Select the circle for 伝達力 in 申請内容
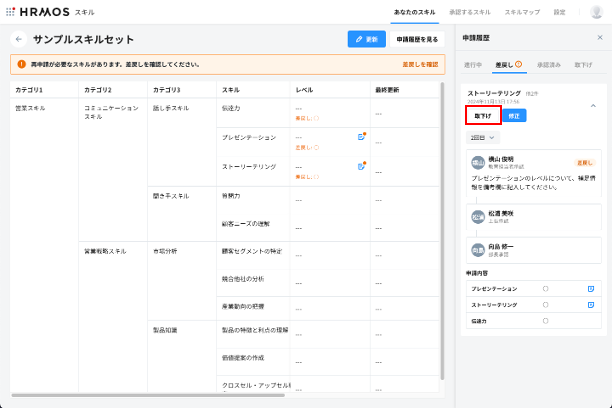Image resolution: width=612 pixels, height=408 pixels. pyautogui.click(x=545, y=321)
